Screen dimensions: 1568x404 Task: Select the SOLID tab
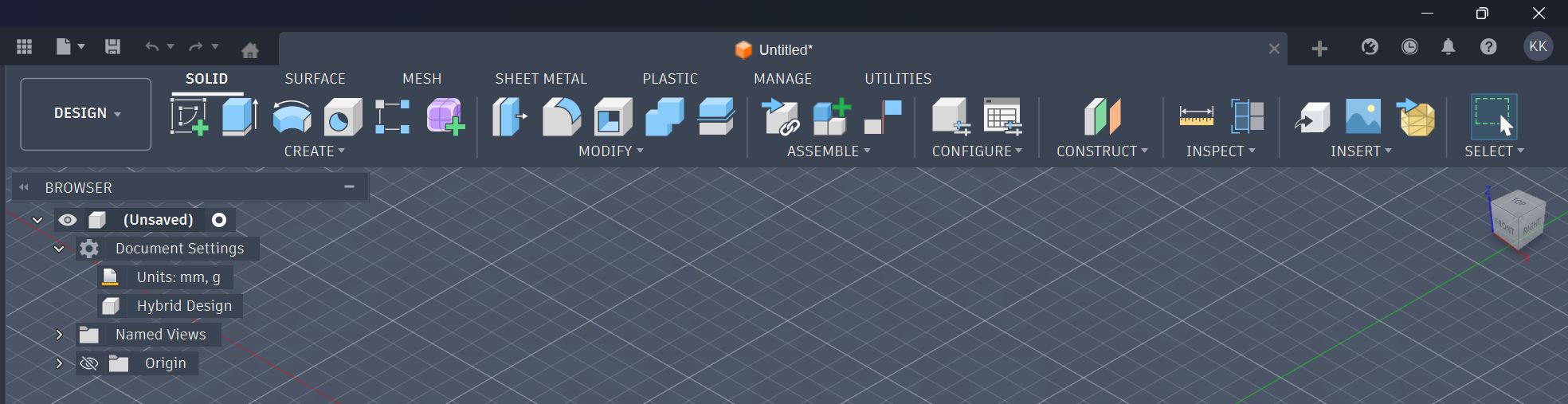pyautogui.click(x=206, y=79)
